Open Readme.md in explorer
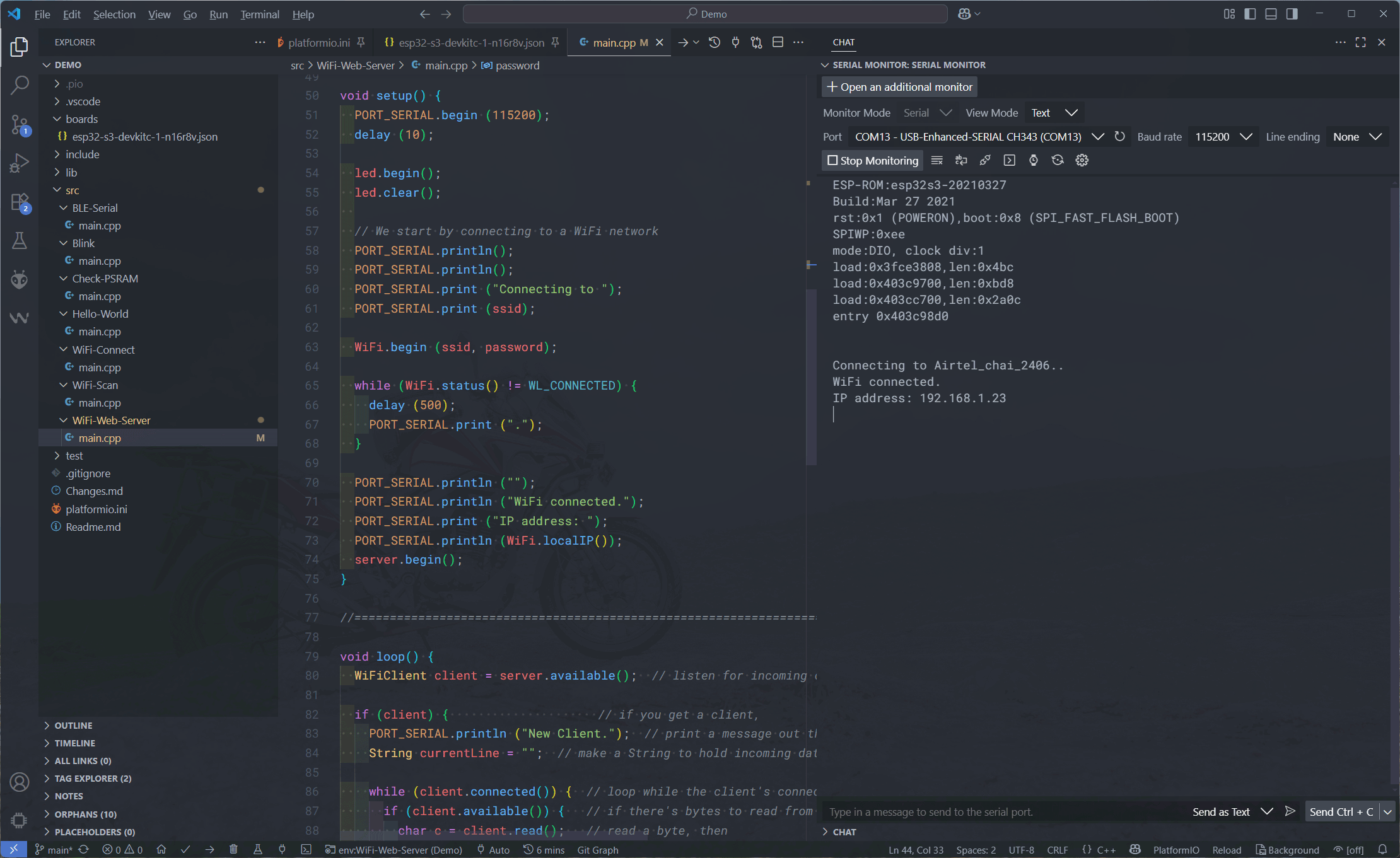Image resolution: width=1400 pixels, height=858 pixels. [x=93, y=527]
